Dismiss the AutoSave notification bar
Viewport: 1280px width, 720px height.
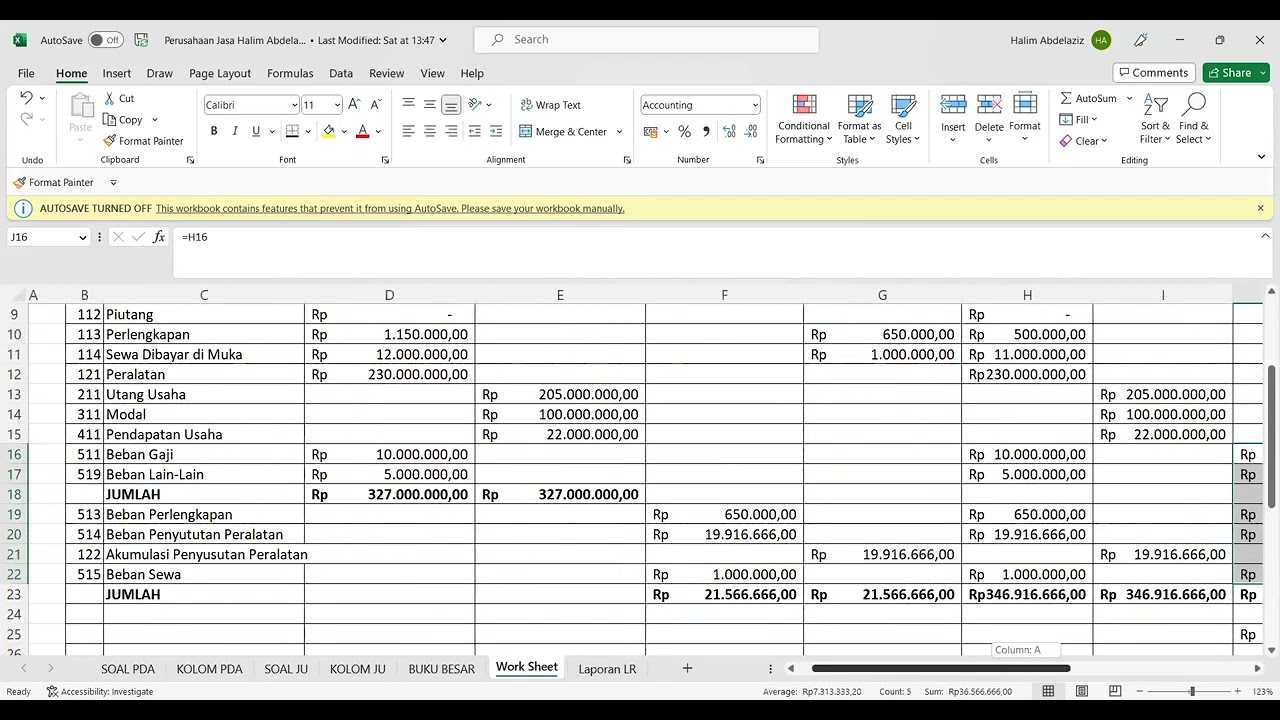point(1260,208)
